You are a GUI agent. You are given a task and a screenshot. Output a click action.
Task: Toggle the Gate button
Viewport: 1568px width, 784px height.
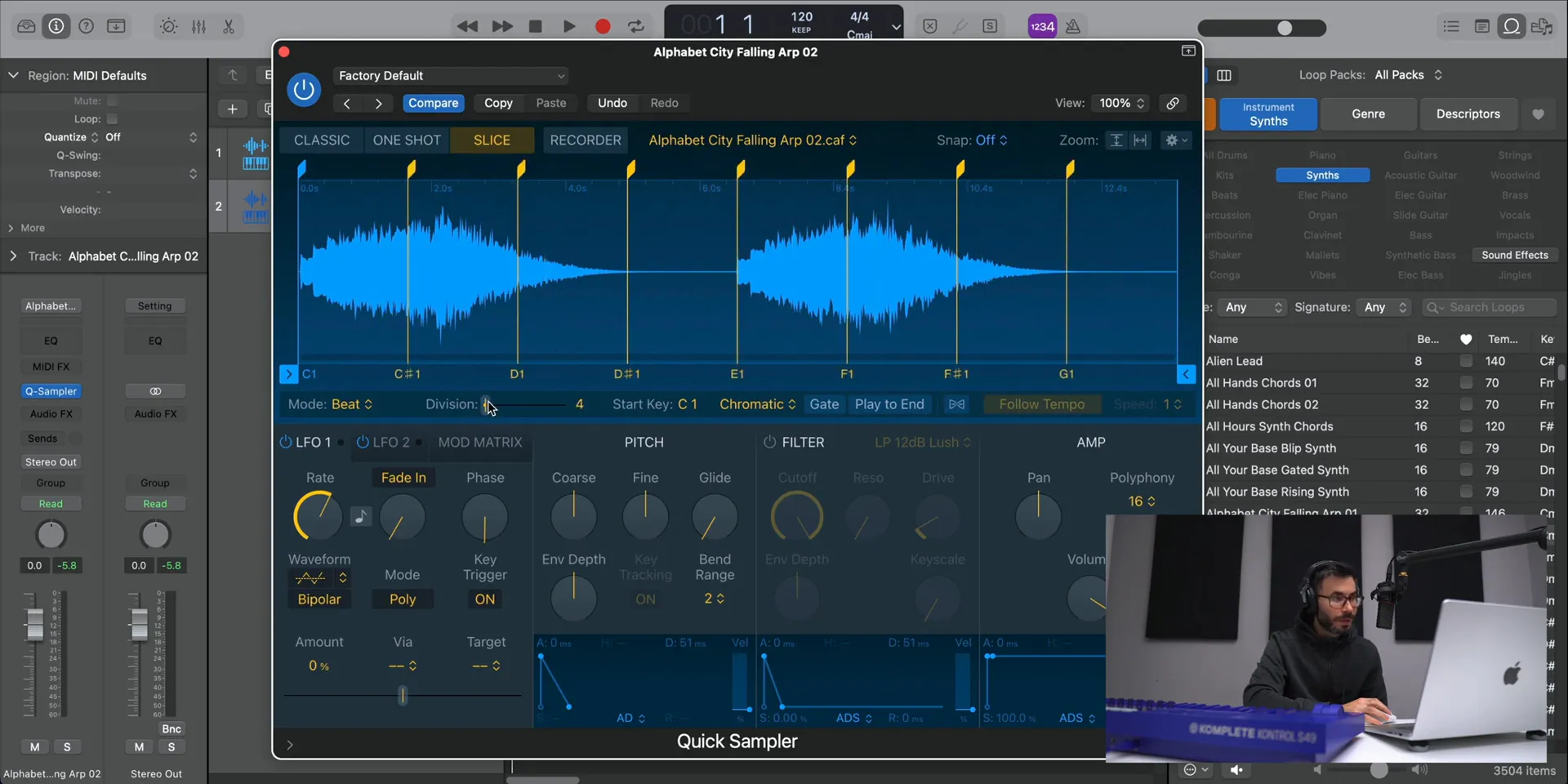(x=824, y=404)
